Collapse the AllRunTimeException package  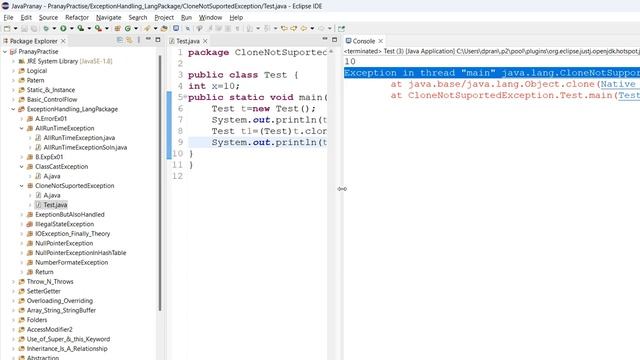(22, 129)
